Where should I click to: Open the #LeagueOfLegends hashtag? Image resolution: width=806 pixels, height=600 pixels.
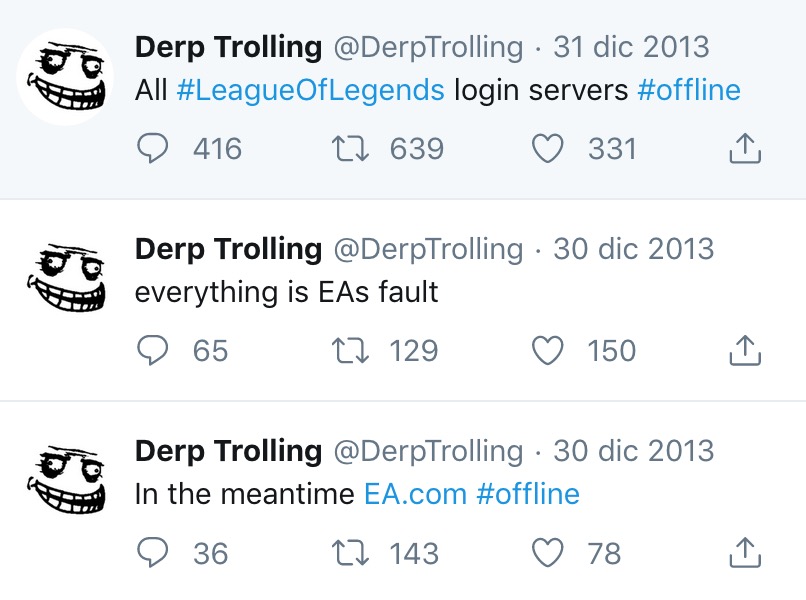pos(310,90)
